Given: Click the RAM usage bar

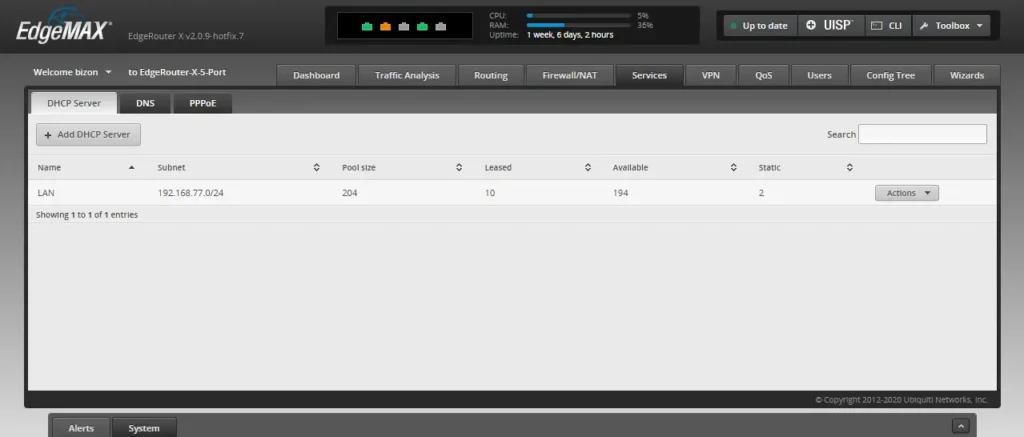Looking at the screenshot, I should 579,25.
